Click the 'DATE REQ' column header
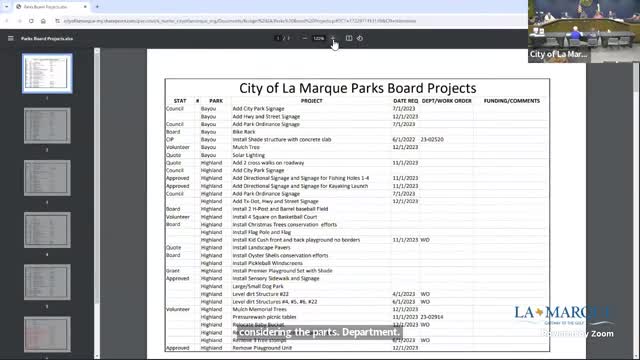 [x=406, y=101]
